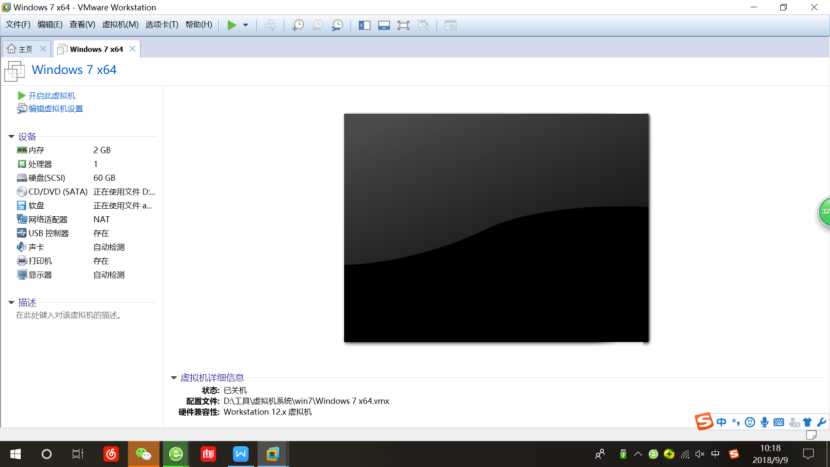Click the 2 GB memory value
This screenshot has width=830, height=467.
pos(102,150)
